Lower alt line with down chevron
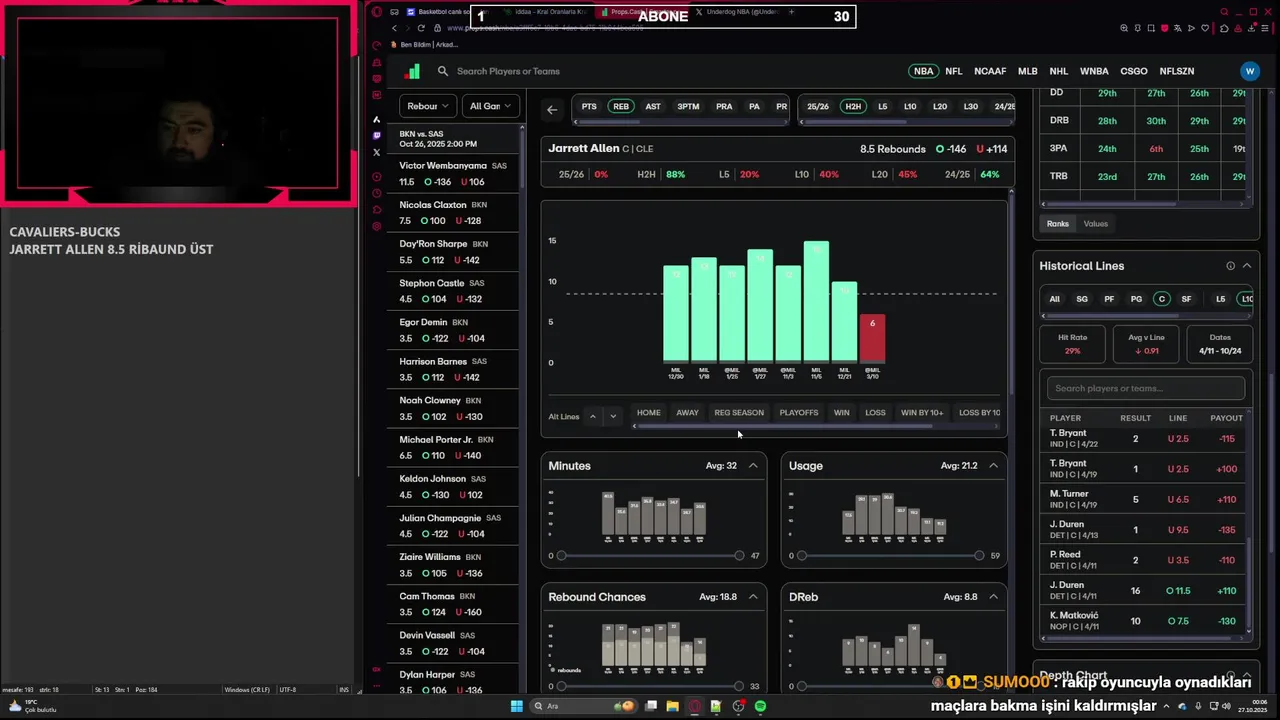The image size is (1280, 720). (613, 416)
